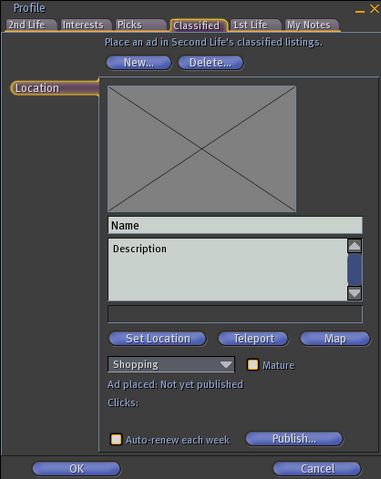Toggle Auto-renew each week checkbox

coord(116,439)
